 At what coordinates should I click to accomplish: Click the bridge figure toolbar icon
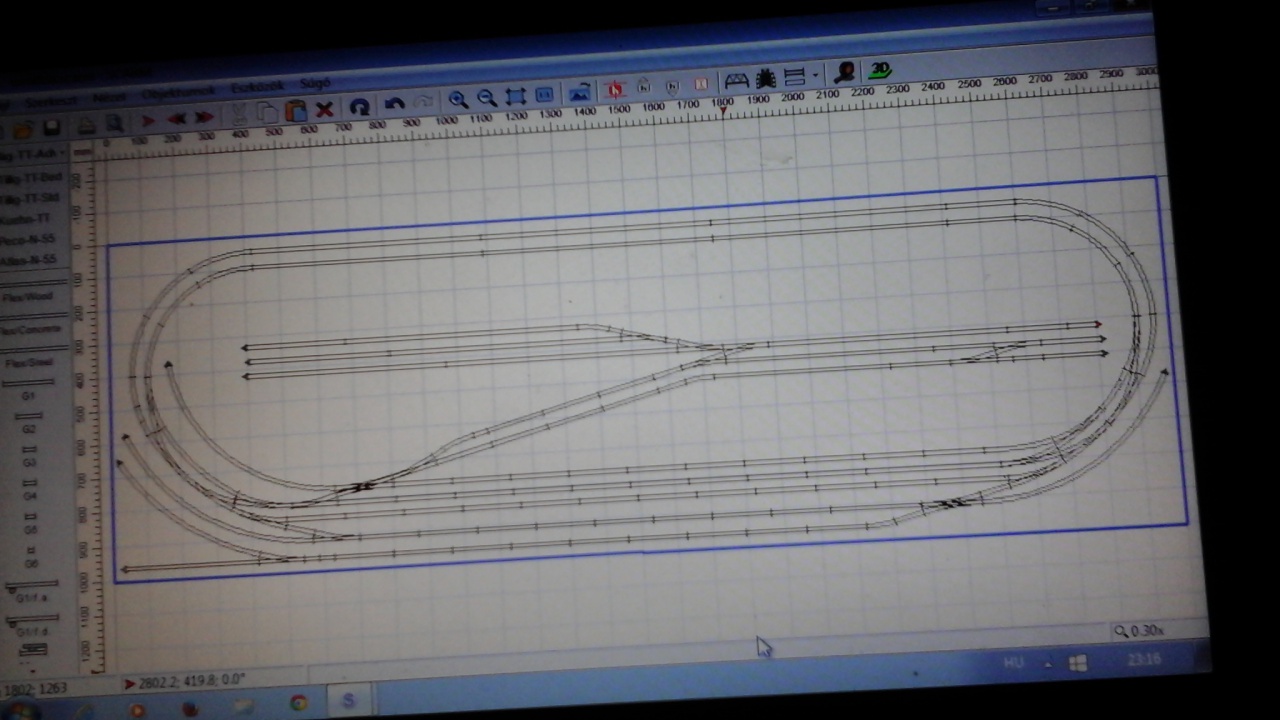tap(736, 79)
